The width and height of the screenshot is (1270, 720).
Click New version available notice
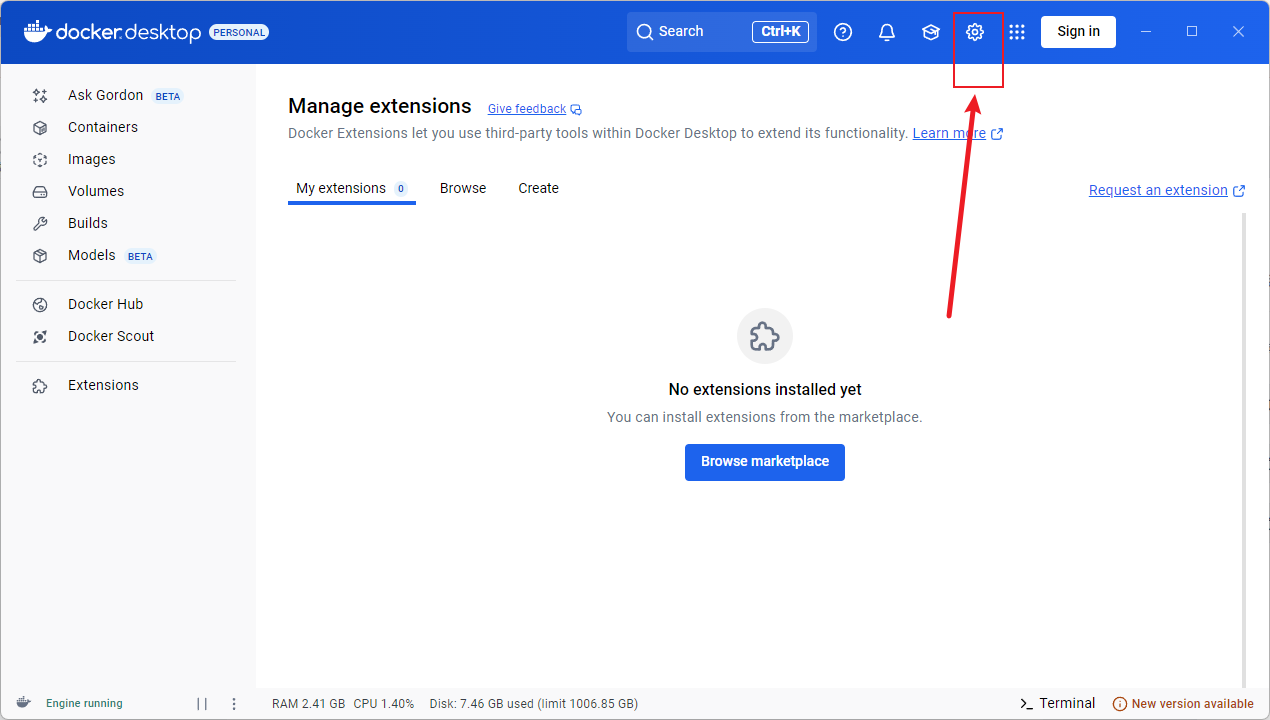1183,704
